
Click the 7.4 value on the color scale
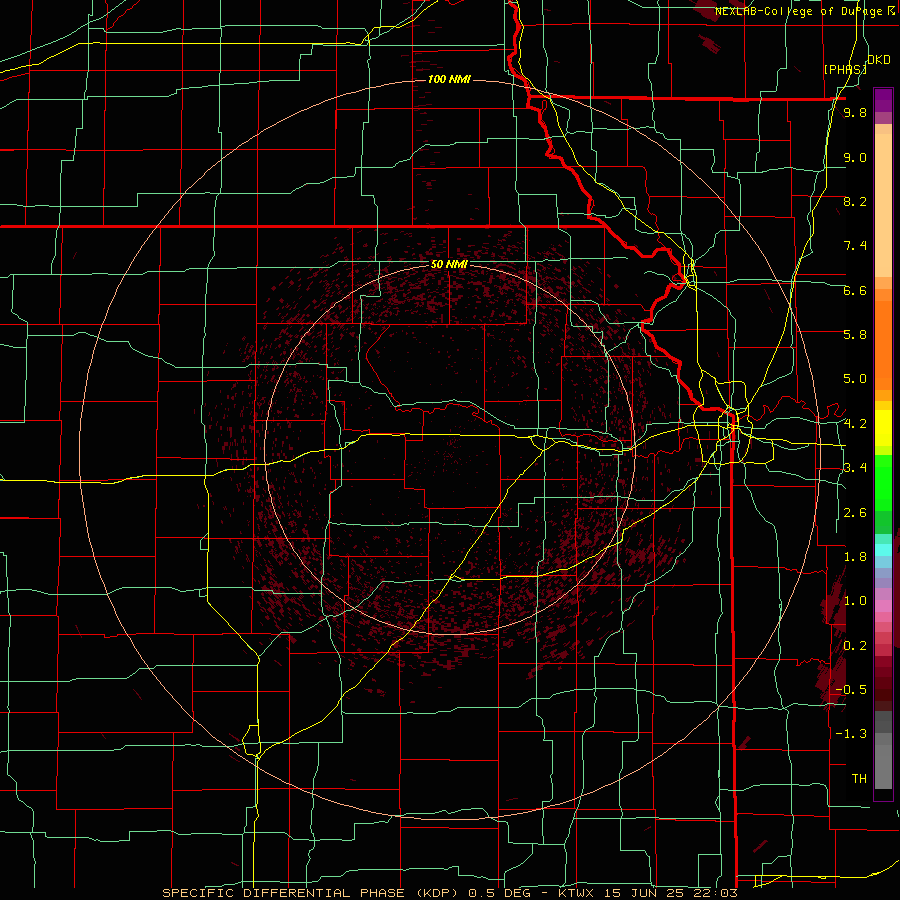(x=855, y=246)
